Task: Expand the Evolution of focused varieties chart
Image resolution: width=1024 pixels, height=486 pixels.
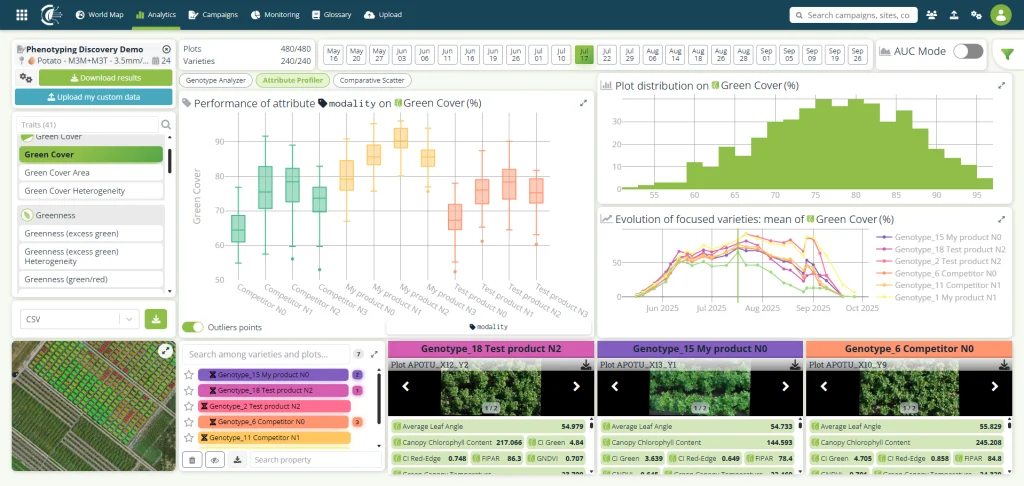Action: [1001, 219]
